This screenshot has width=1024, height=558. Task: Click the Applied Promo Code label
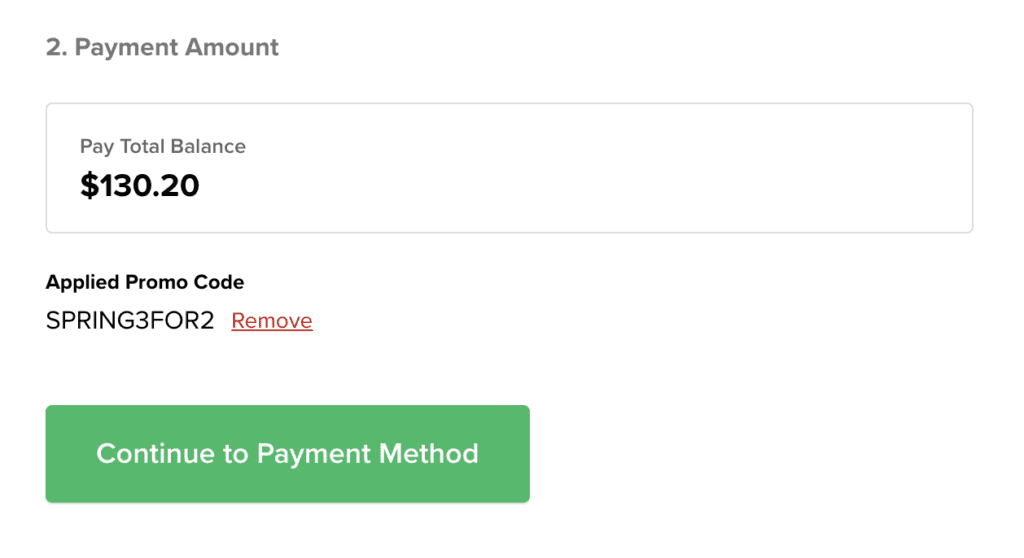(145, 282)
